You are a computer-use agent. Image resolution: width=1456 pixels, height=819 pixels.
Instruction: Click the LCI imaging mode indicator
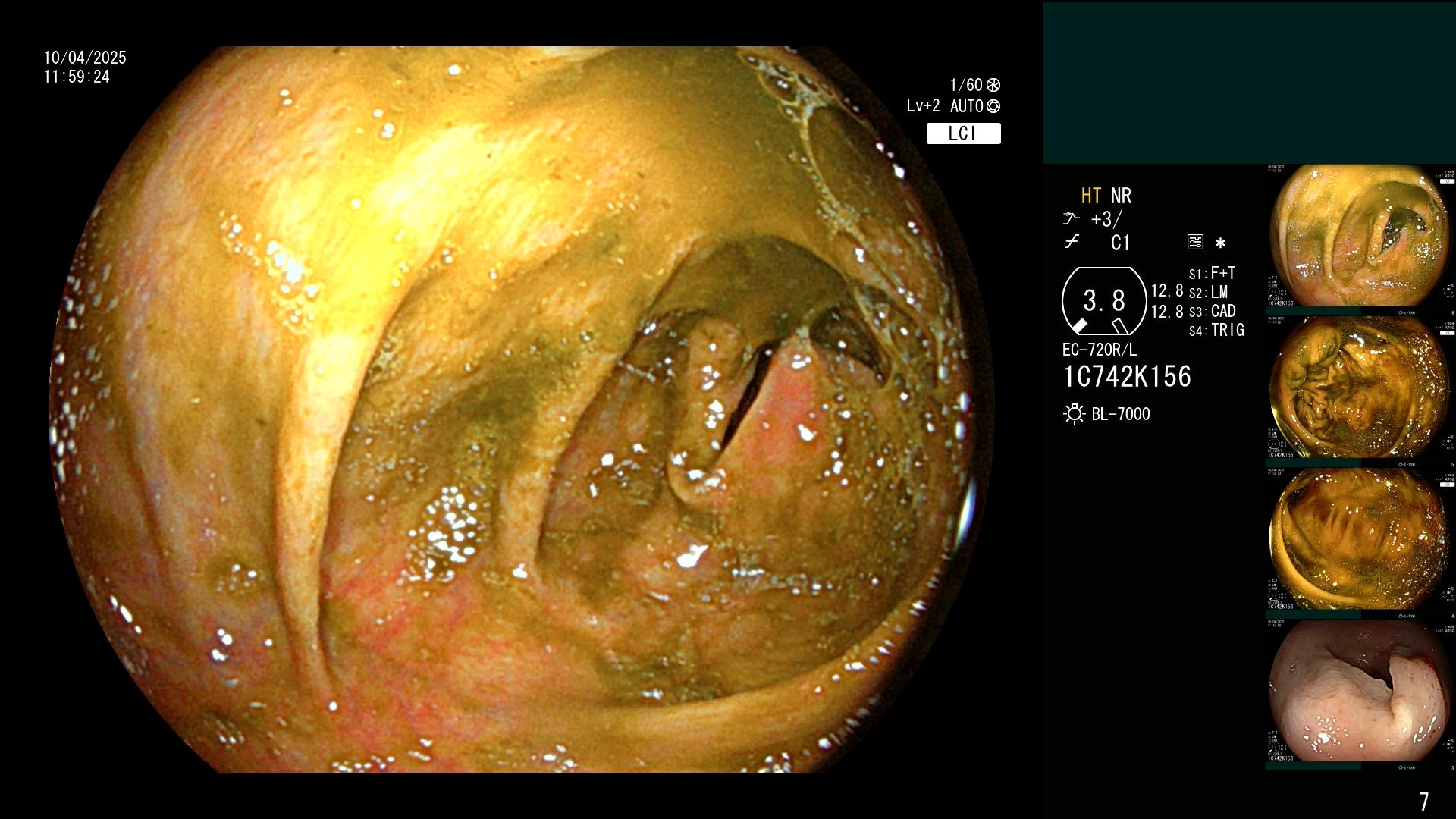[x=963, y=133]
